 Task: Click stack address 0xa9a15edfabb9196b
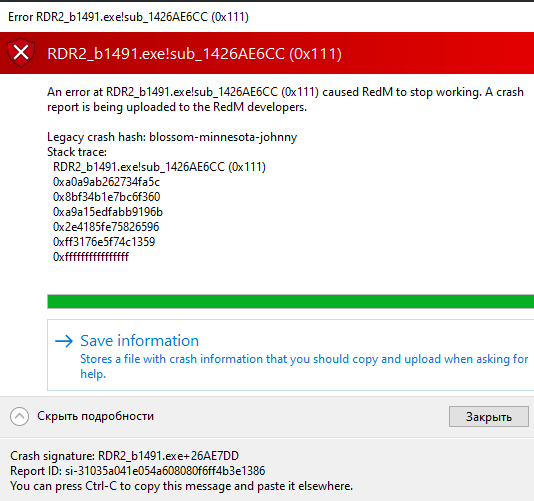pyautogui.click(x=108, y=212)
